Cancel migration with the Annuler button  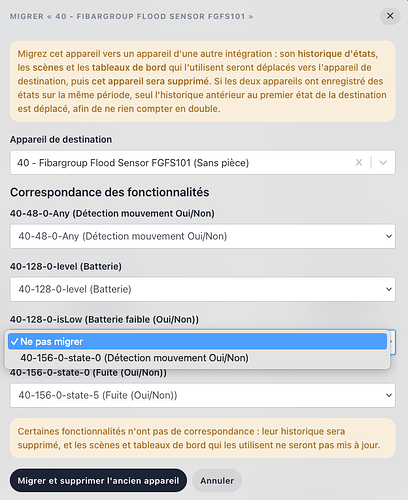pyautogui.click(x=217, y=481)
